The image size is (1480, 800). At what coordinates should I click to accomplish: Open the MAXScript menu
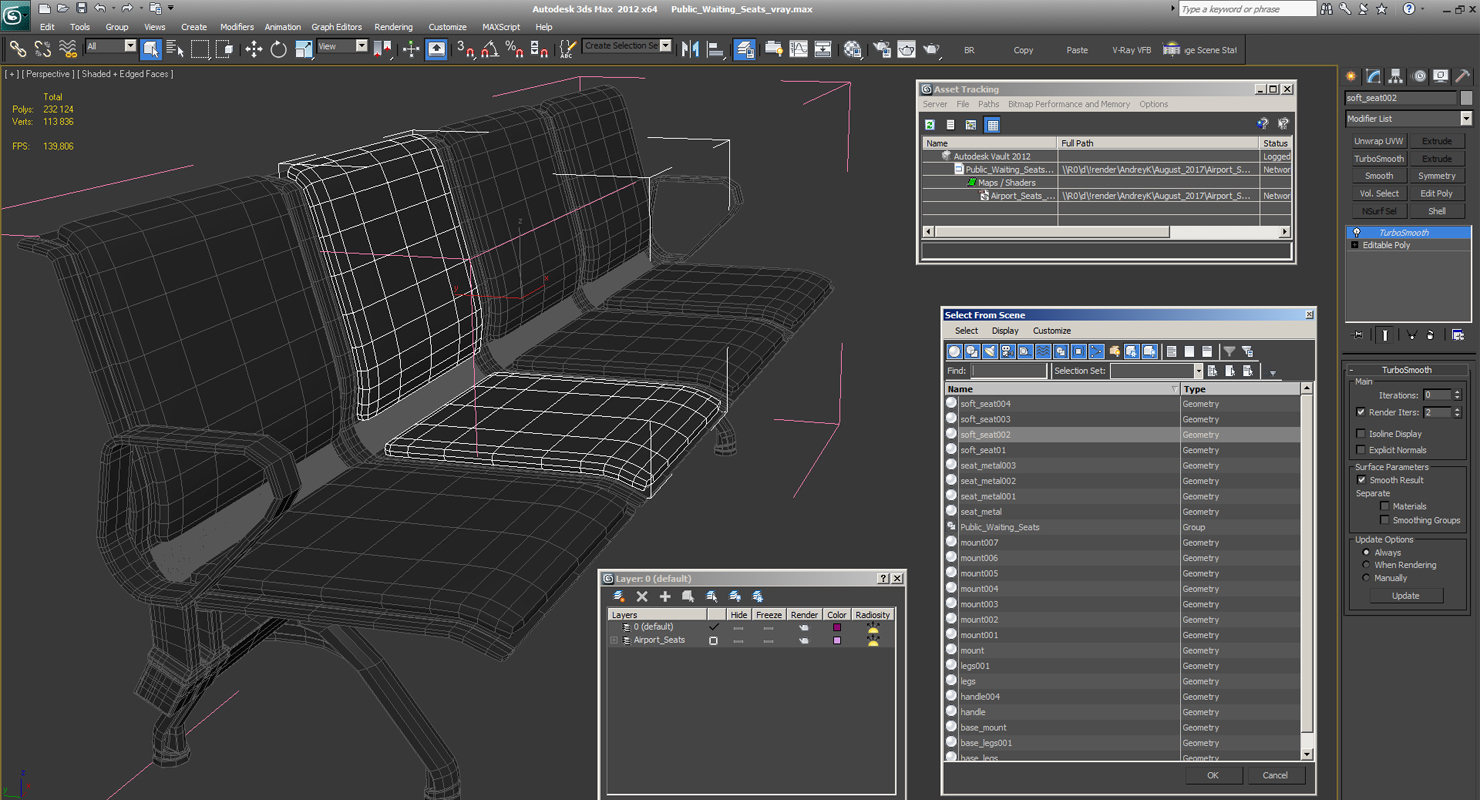[501, 27]
